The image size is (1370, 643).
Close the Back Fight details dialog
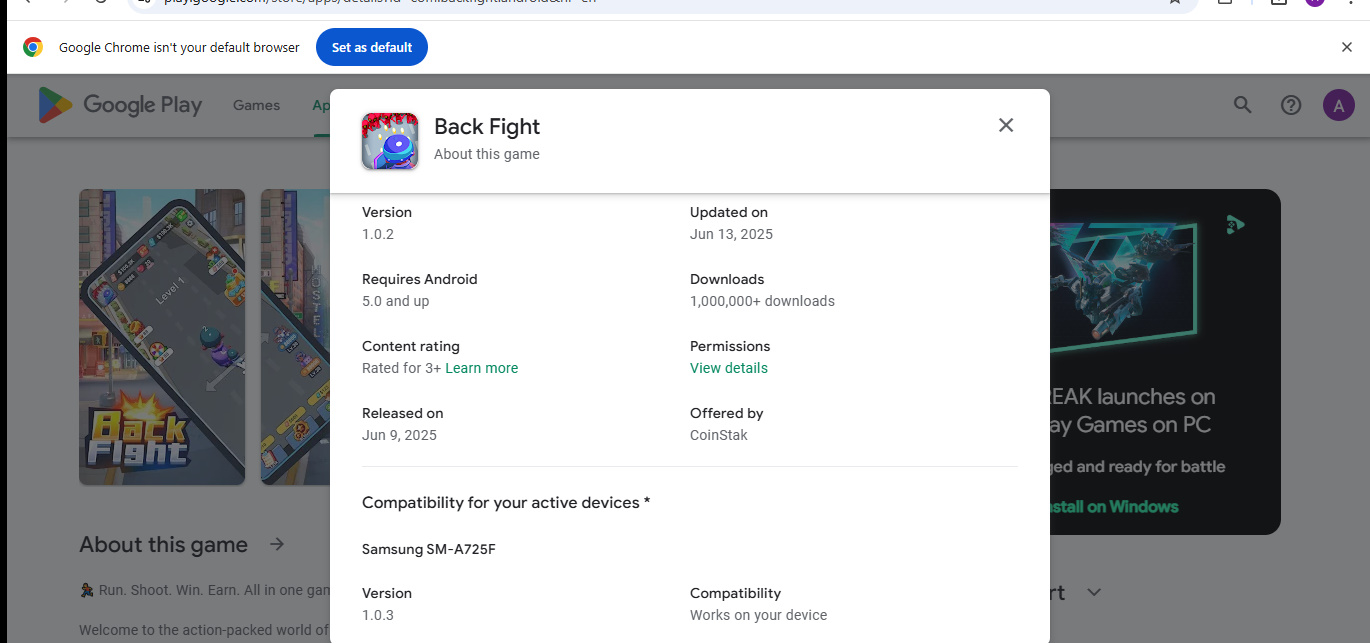click(x=1006, y=125)
